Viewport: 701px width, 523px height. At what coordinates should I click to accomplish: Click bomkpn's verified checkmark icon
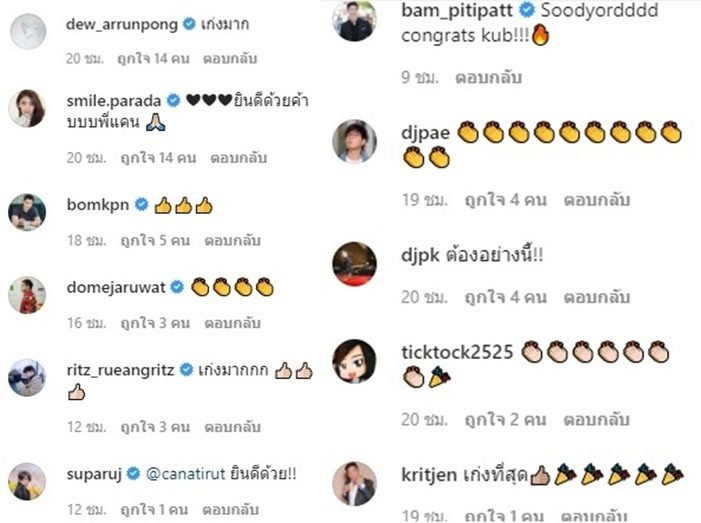click(141, 204)
